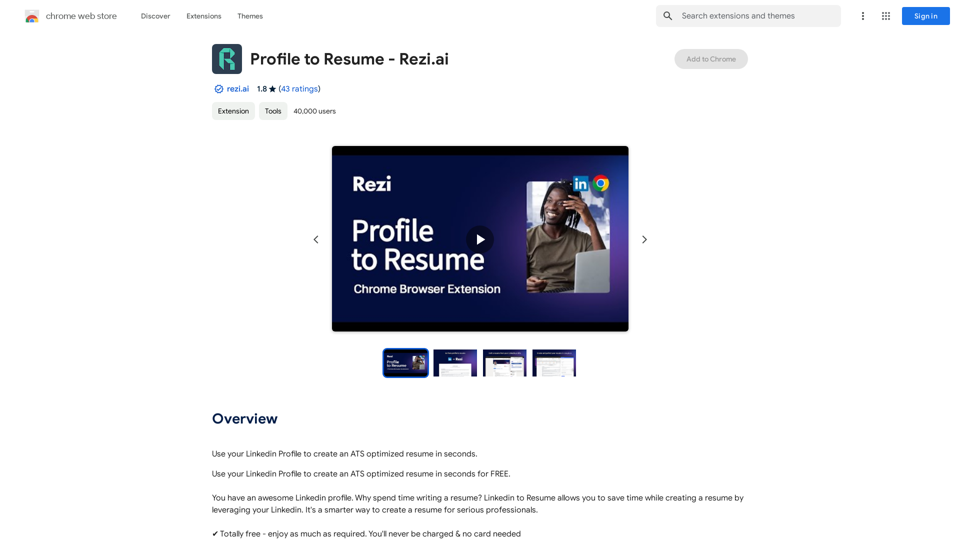Click the Rezi extension logo icon
The width and height of the screenshot is (960, 540).
pos(227,59)
